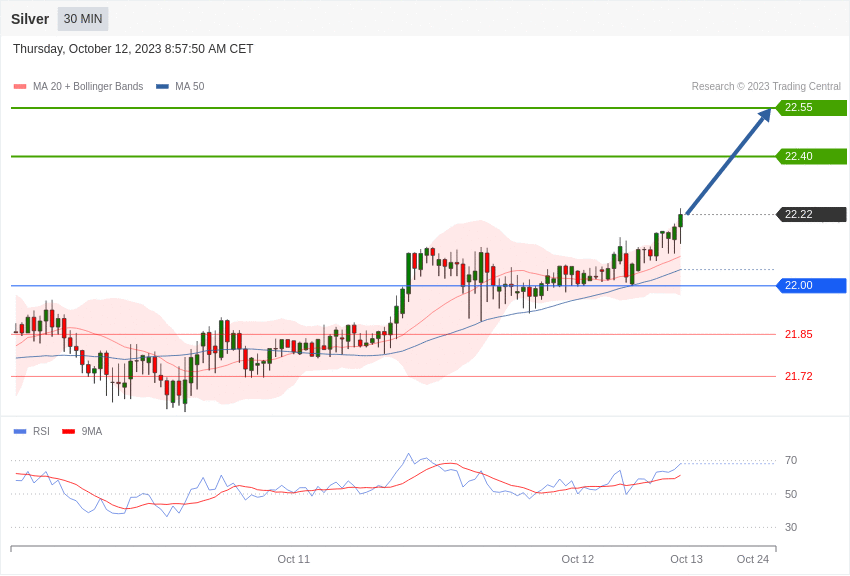Image resolution: width=850 pixels, height=576 pixels.
Task: Click the red 9MA legend swatch
Action: click(69, 432)
